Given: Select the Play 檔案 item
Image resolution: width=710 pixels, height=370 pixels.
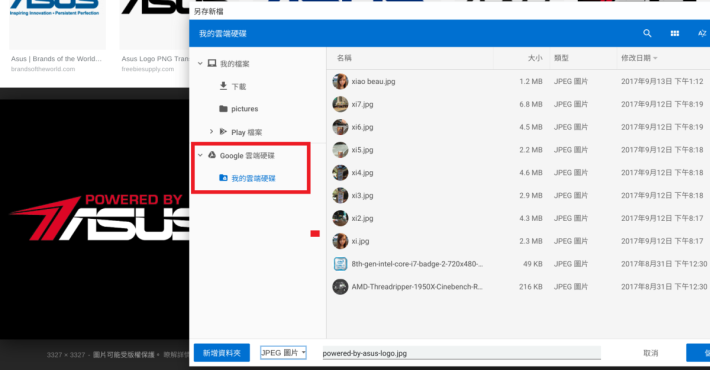Looking at the screenshot, I should (240, 132).
